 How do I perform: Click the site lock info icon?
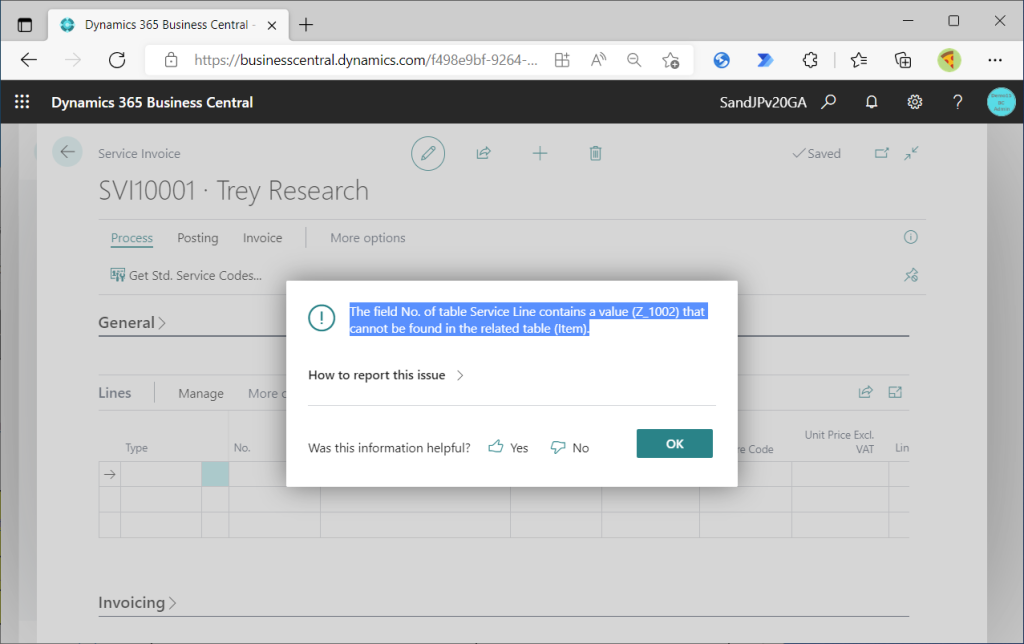point(171,60)
